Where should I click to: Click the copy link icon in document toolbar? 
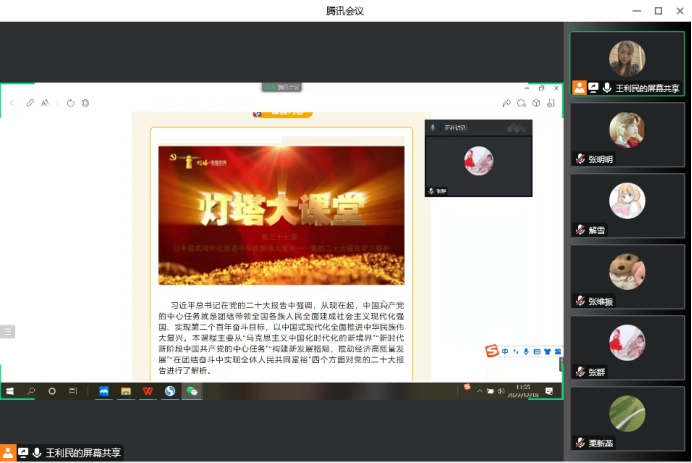coord(30,103)
